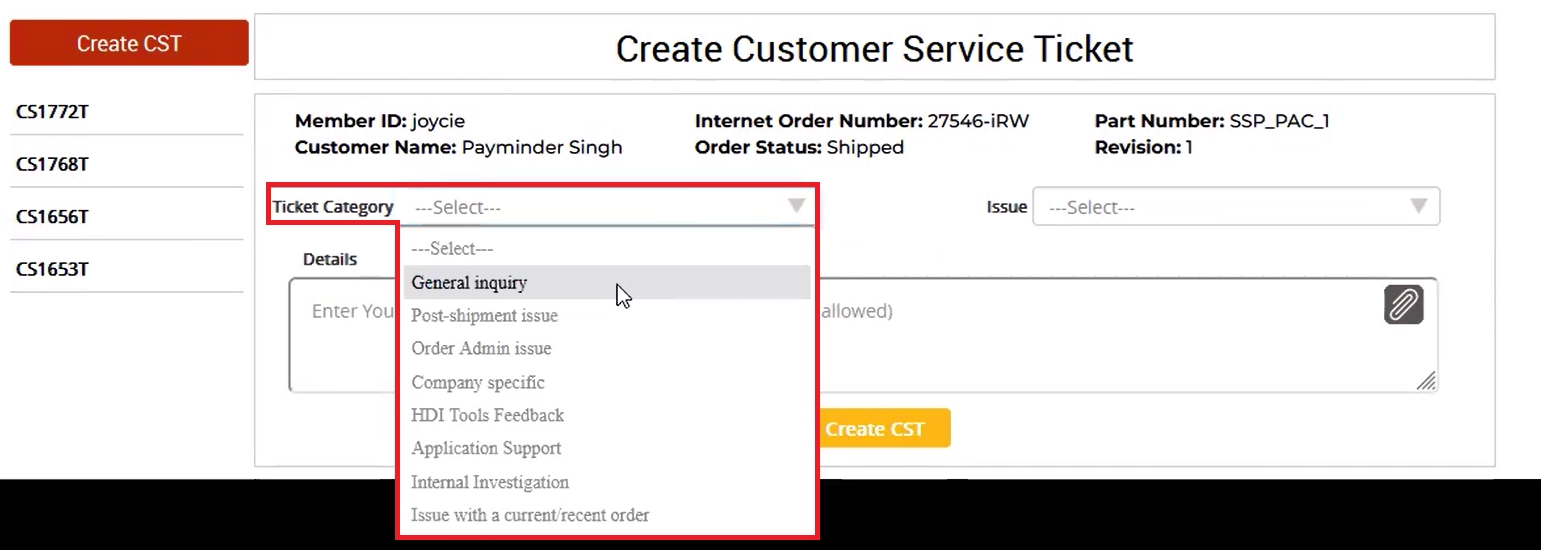This screenshot has width=1541, height=550.
Task: Click the Create Customer Service Ticket heading
Action: (875, 48)
